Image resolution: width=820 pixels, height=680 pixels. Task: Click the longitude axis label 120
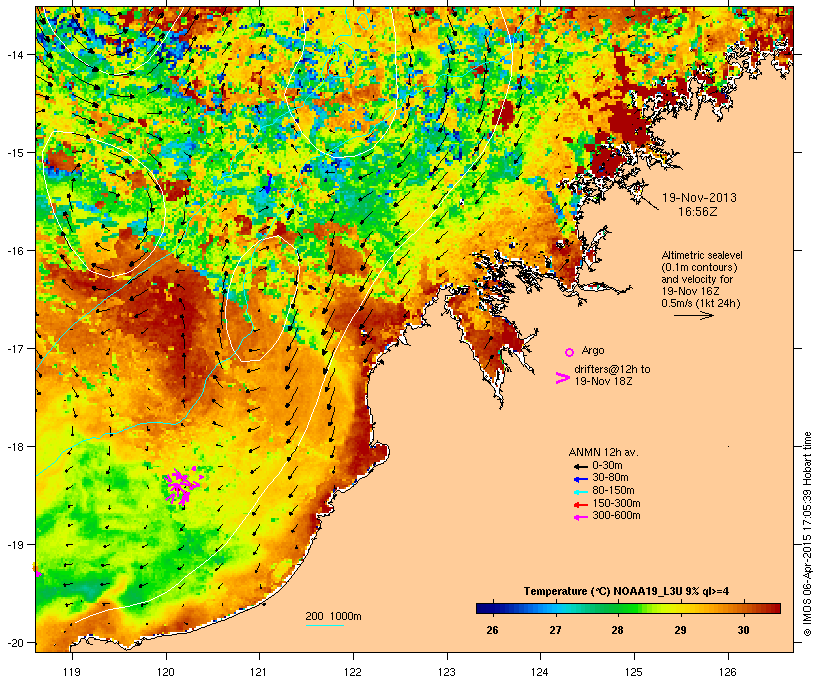tap(166, 672)
